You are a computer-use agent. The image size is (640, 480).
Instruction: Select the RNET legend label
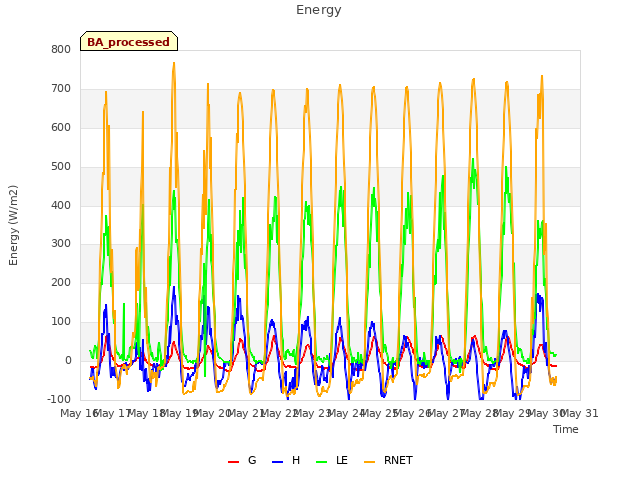coord(398,460)
